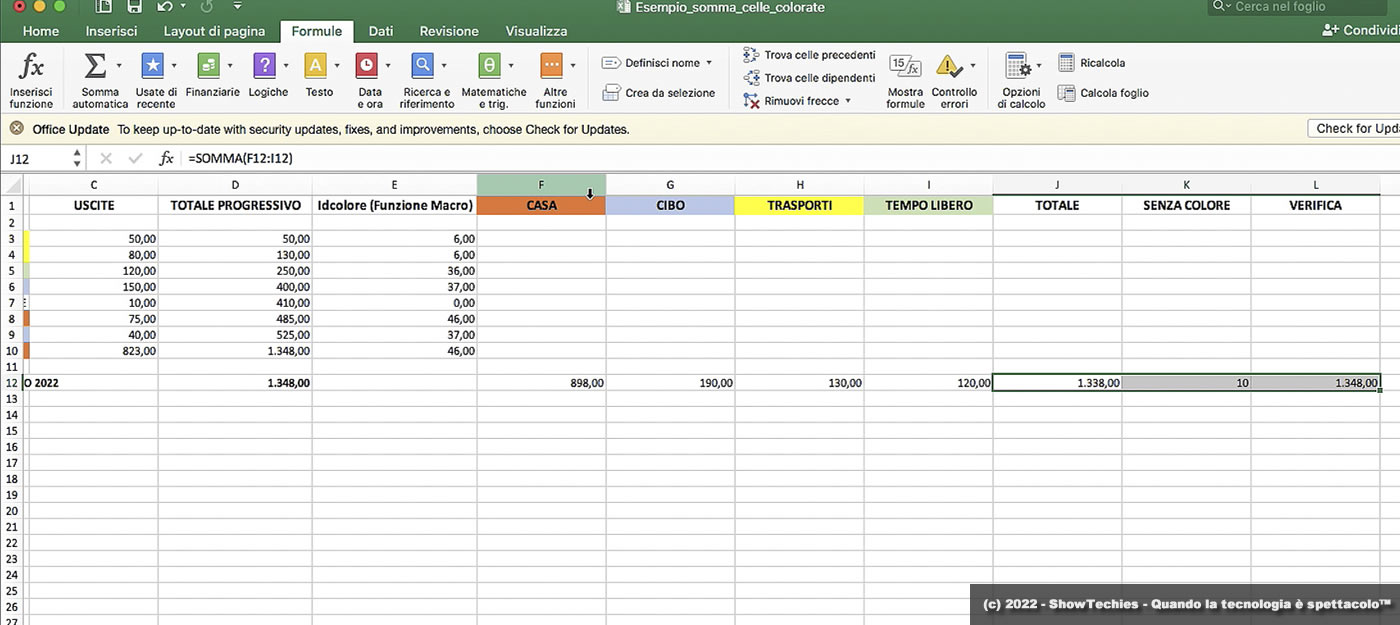Open the Usate di recente dropdown arrow

[174, 66]
